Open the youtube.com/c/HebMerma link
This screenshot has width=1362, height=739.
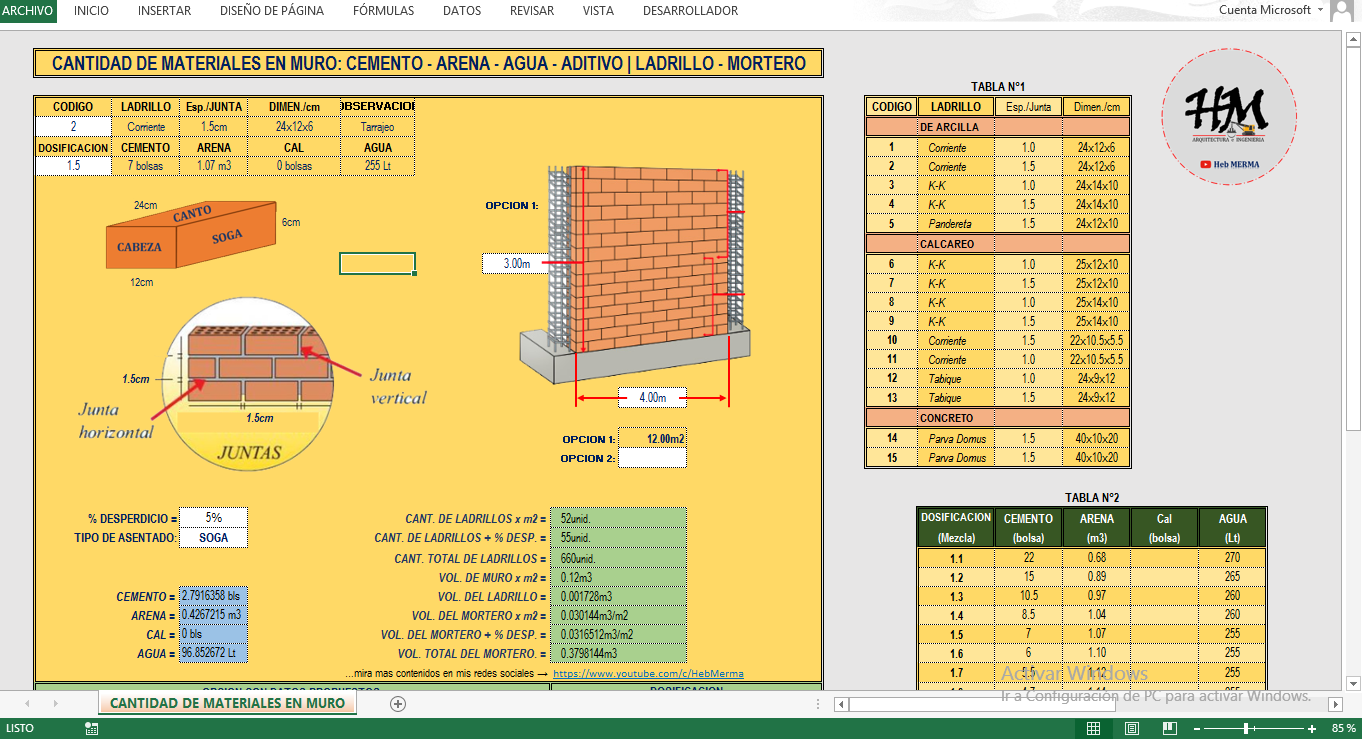point(648,674)
